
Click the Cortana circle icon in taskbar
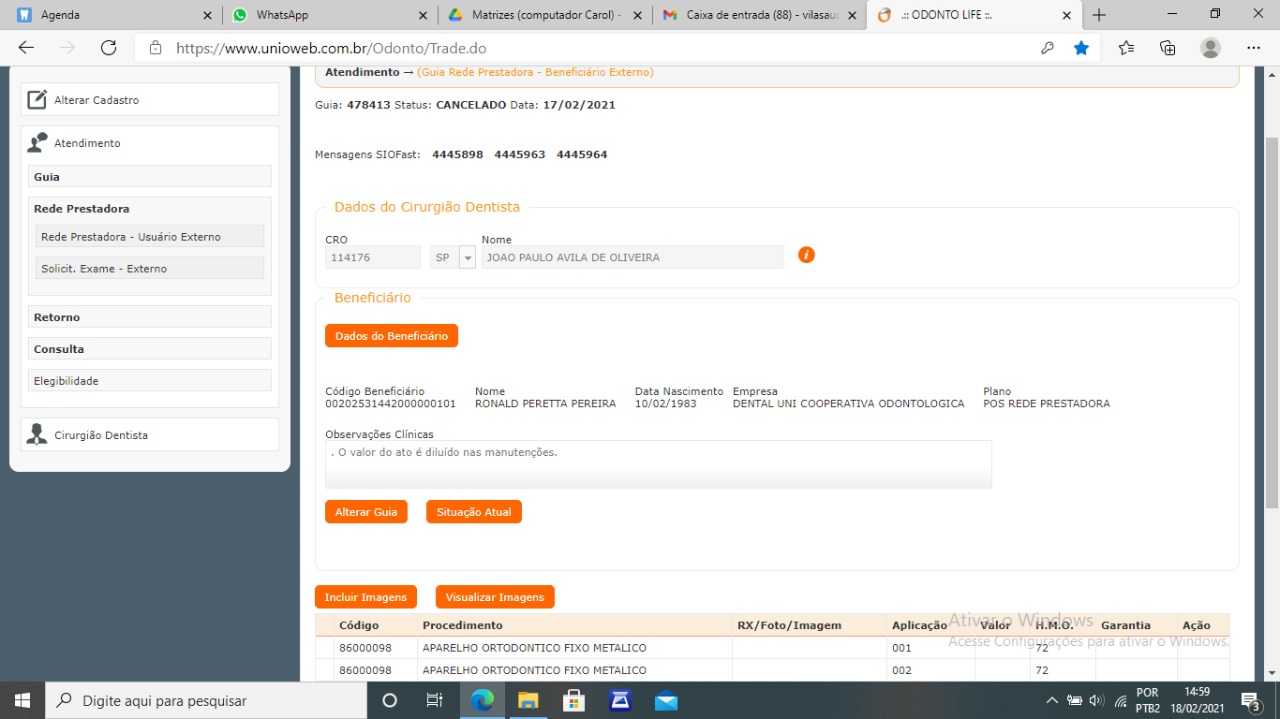[390, 700]
